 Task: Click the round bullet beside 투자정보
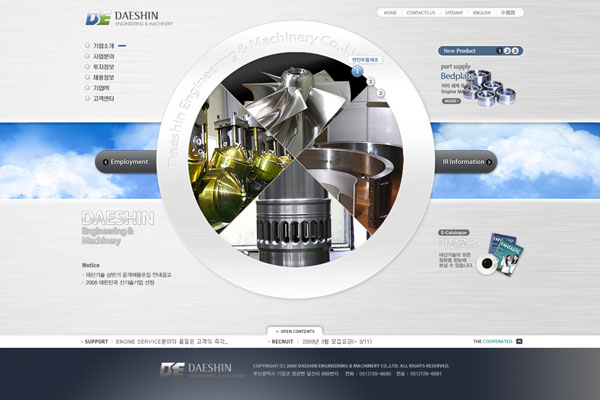click(87, 67)
